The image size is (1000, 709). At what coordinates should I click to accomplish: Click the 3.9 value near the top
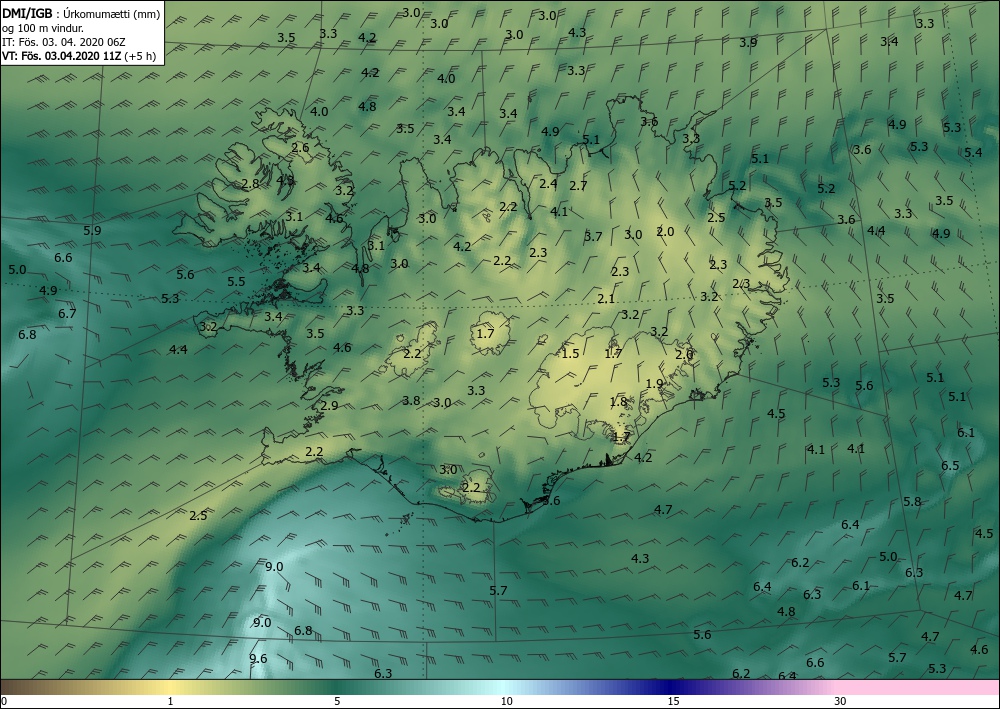click(x=748, y=42)
